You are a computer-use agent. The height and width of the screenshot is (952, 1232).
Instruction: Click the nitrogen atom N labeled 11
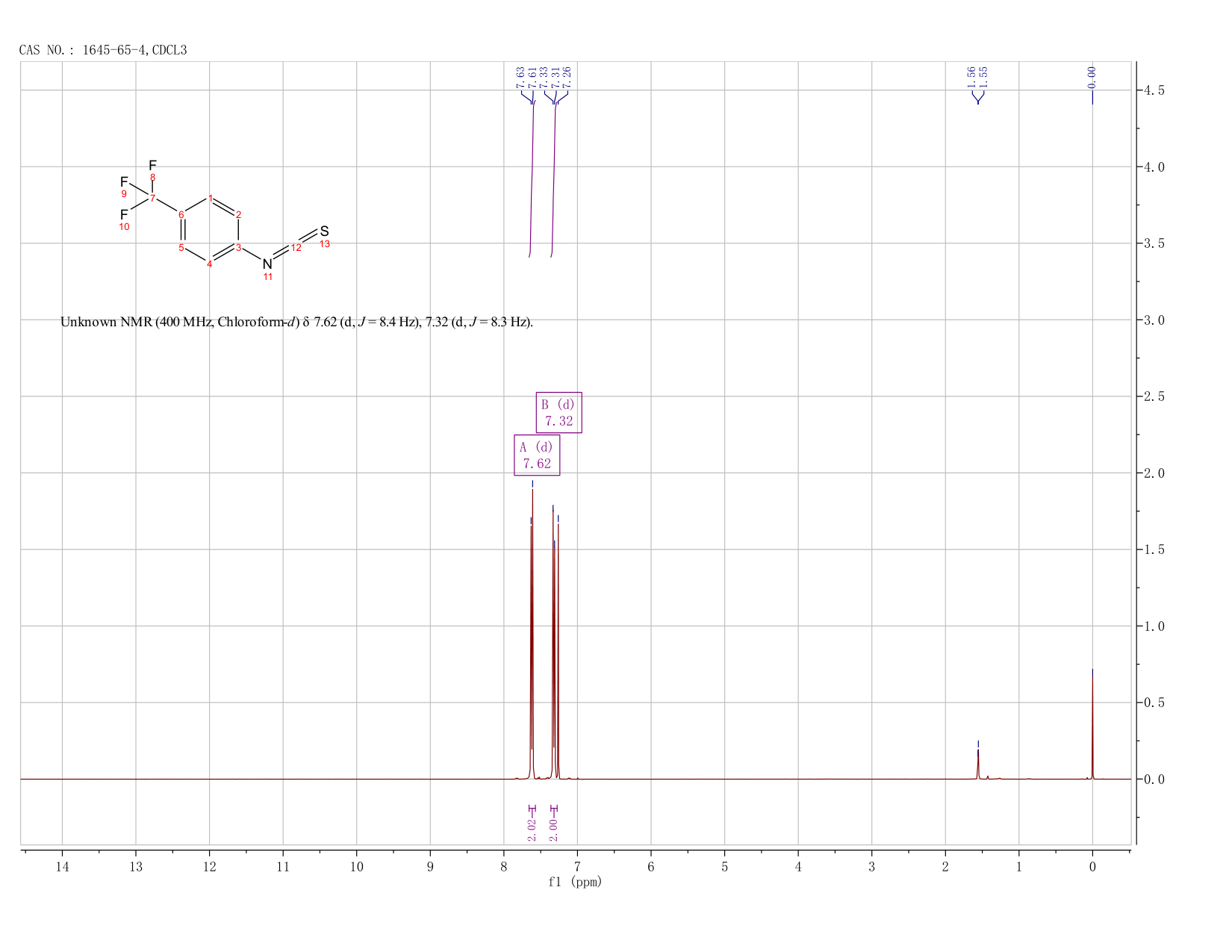[x=267, y=264]
